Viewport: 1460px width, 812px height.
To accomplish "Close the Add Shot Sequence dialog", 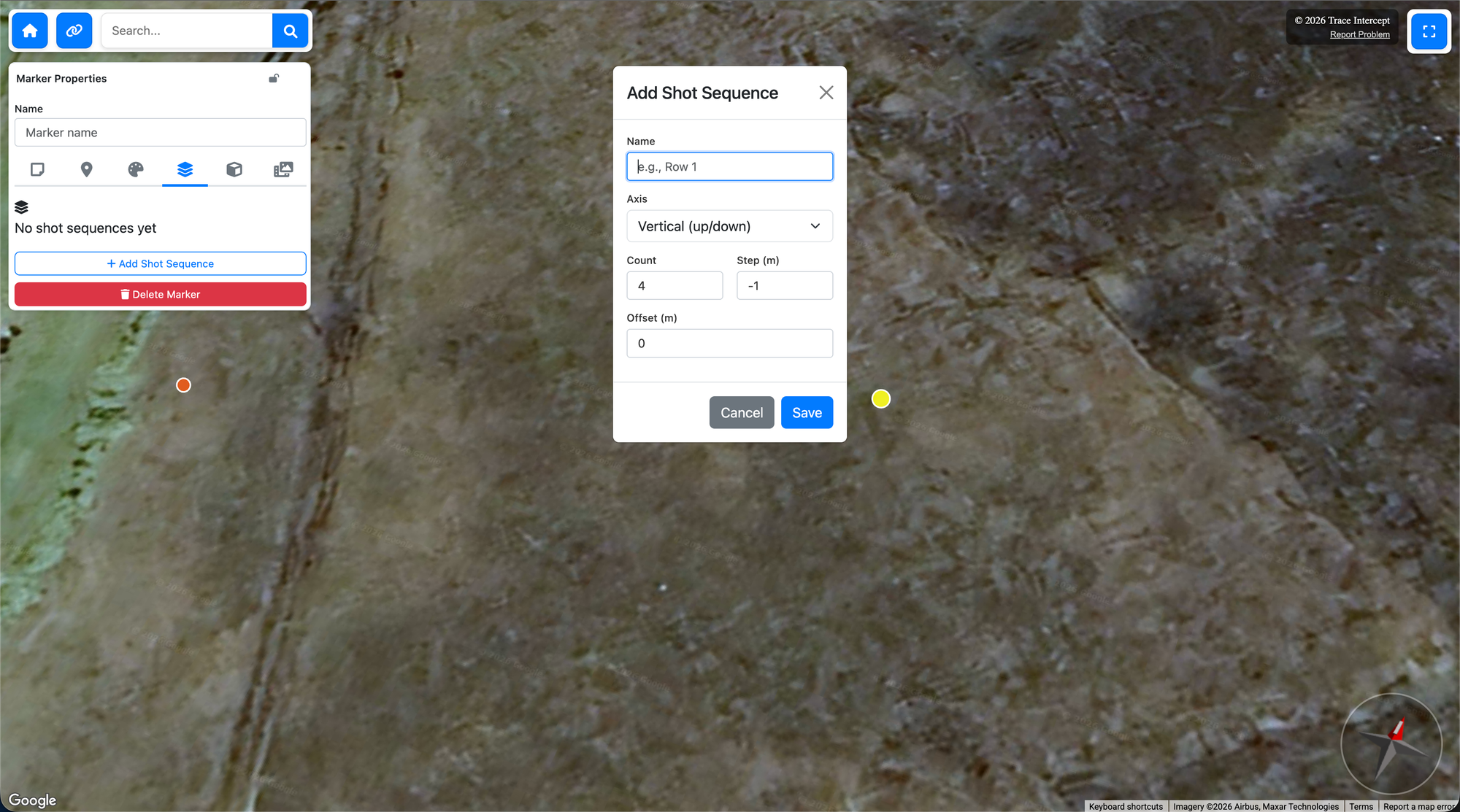I will tap(826, 93).
